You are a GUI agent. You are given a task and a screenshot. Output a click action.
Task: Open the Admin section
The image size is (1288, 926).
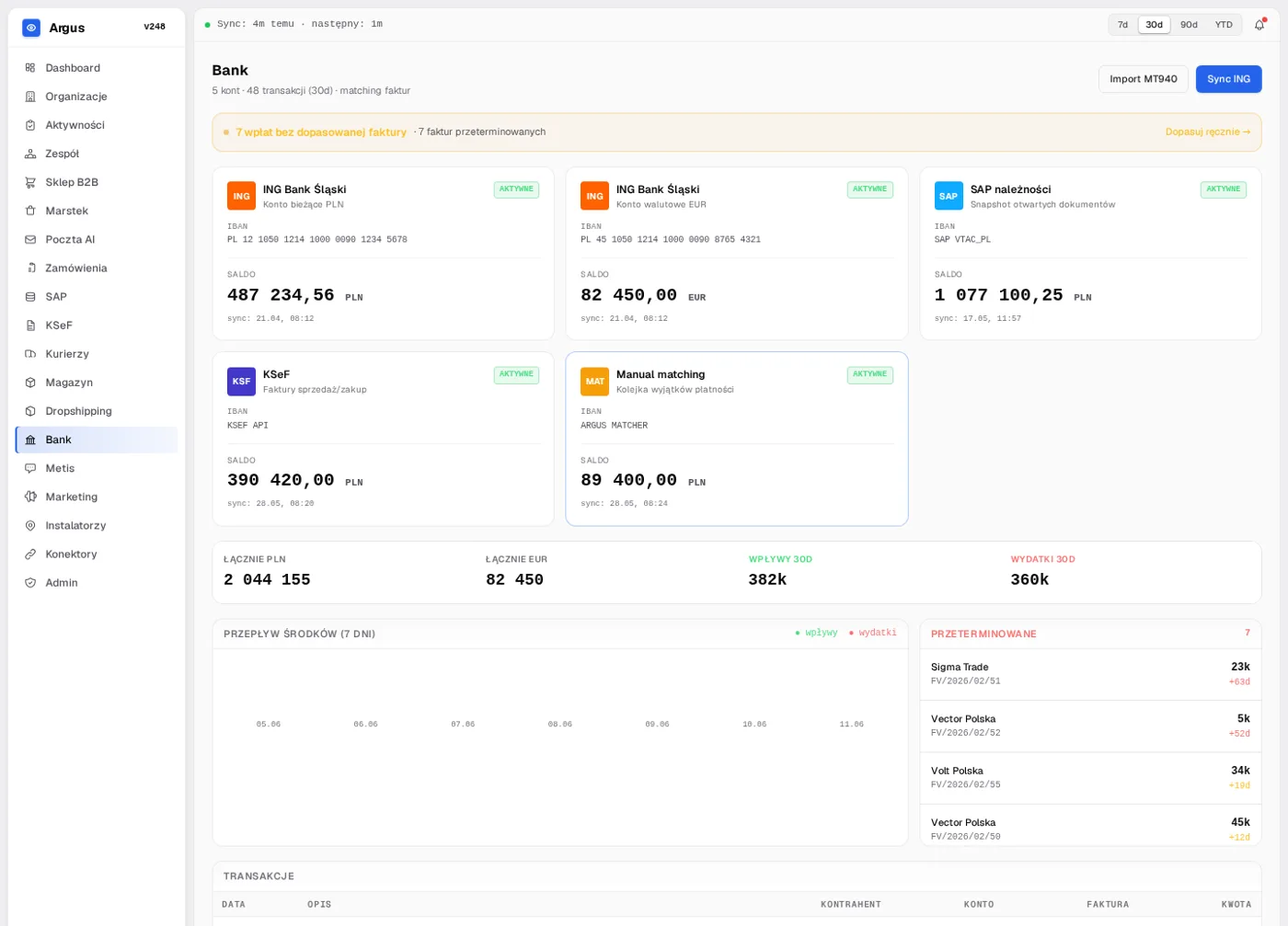97,583
